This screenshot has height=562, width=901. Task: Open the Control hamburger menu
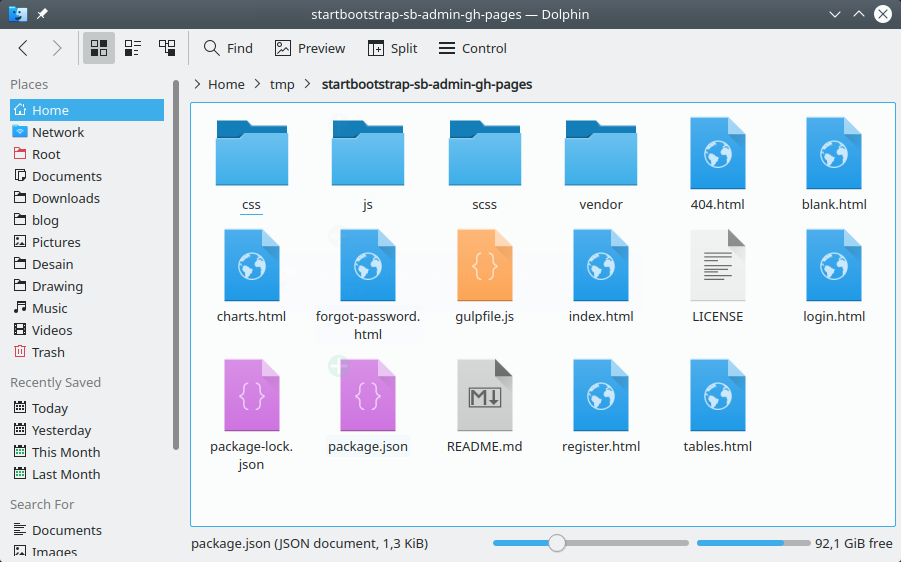[x=472, y=48]
